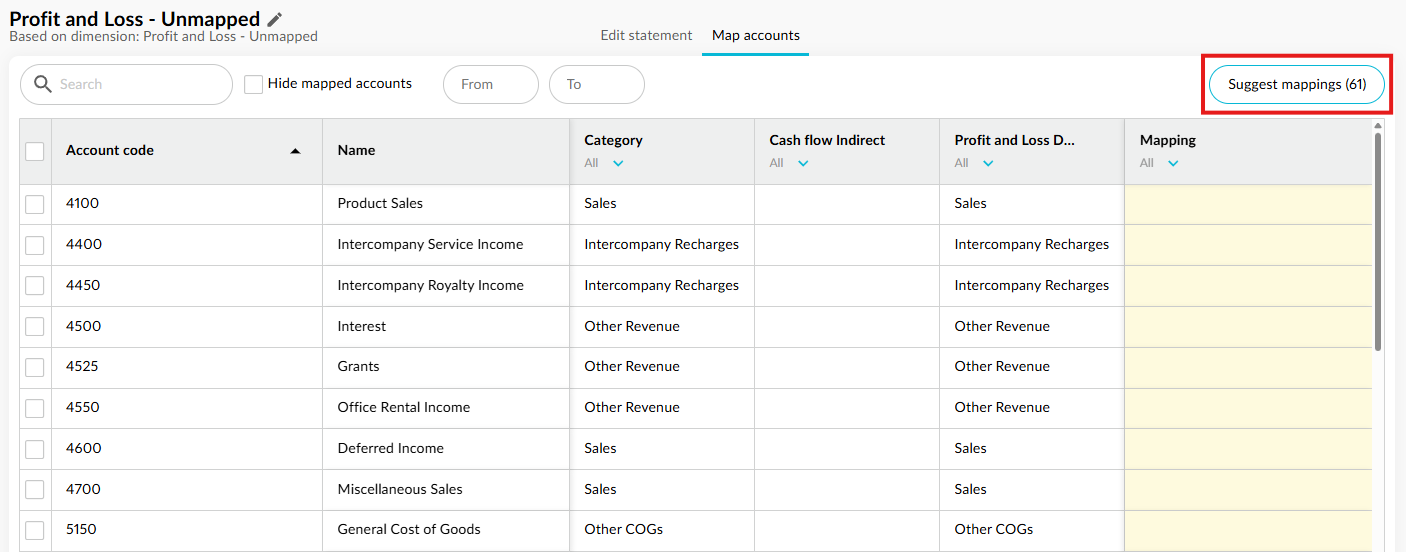Image resolution: width=1406 pixels, height=552 pixels.
Task: Click the yellow Mapping cell for Product Sales
Action: point(1248,204)
